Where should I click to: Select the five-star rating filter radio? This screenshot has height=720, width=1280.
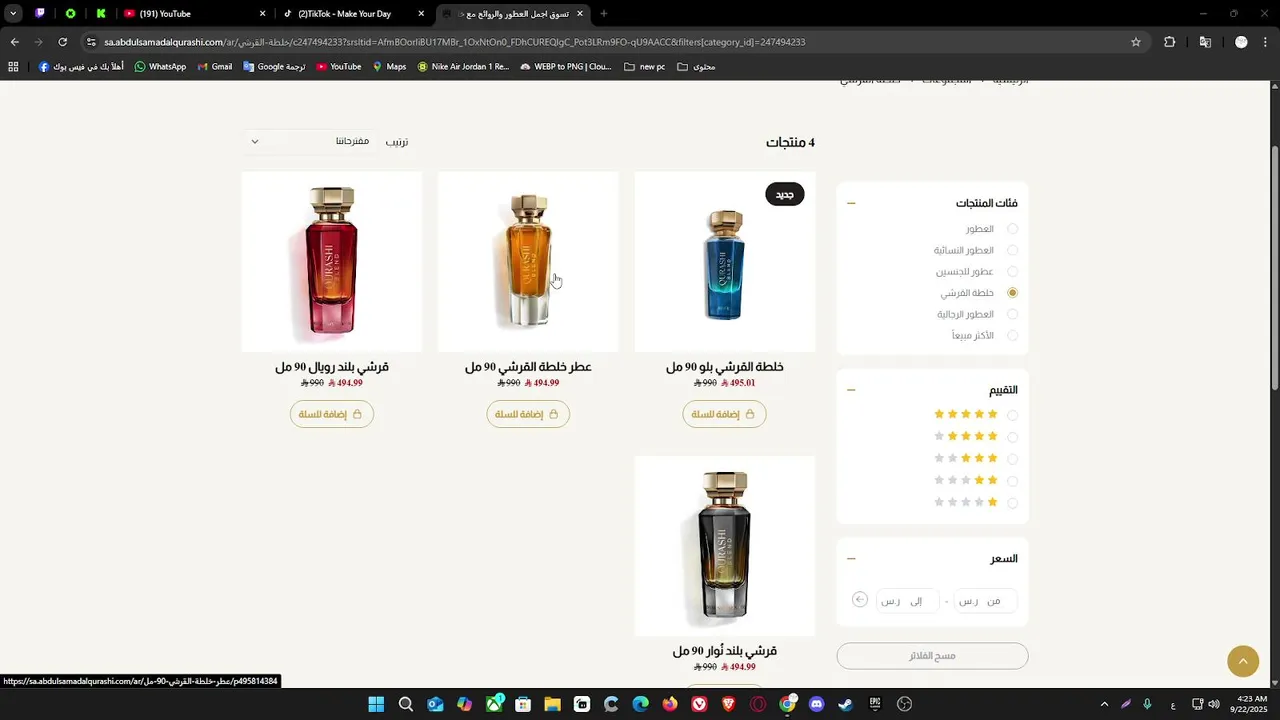coord(1012,415)
